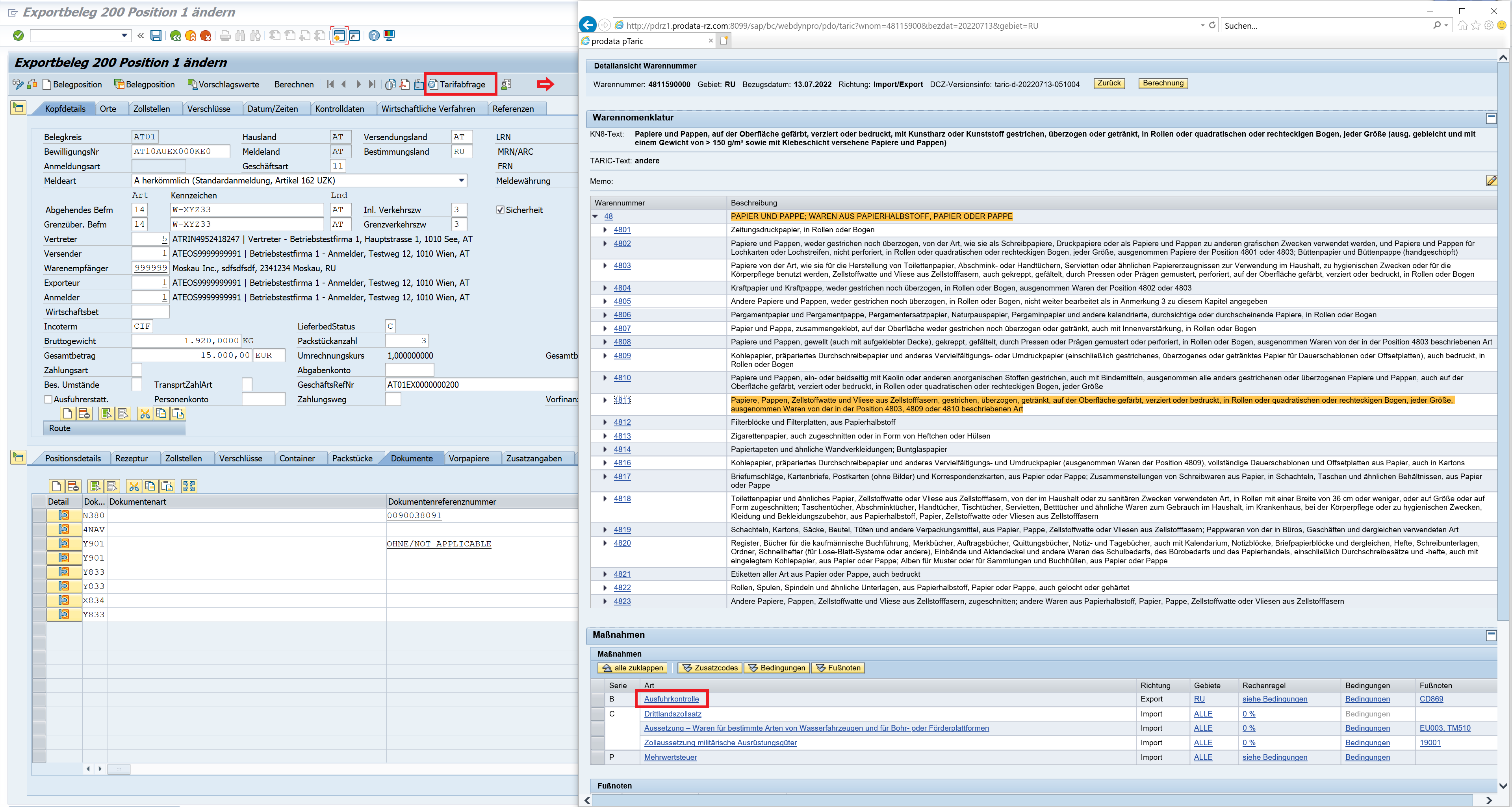Toggle the Sicherheit checkbox
Viewport: 1512px width, 807px height.
pos(500,210)
